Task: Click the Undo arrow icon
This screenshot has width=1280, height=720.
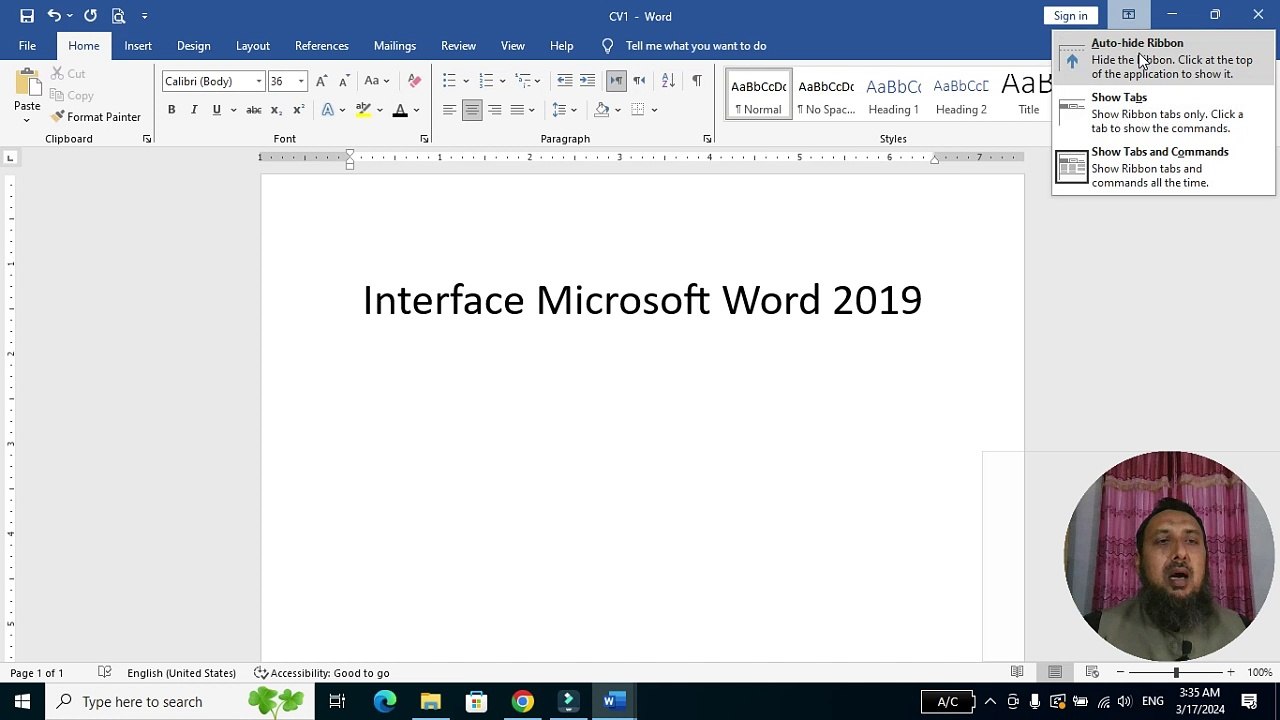Action: pos(54,16)
